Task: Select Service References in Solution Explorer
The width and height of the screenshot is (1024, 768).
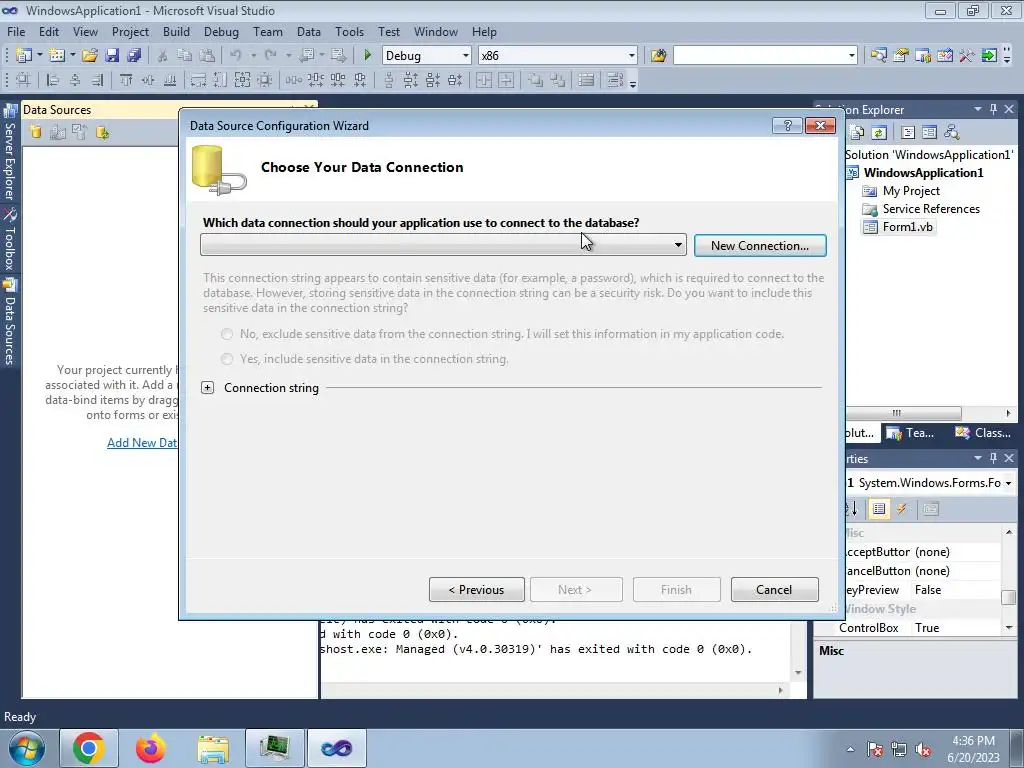Action: [931, 209]
